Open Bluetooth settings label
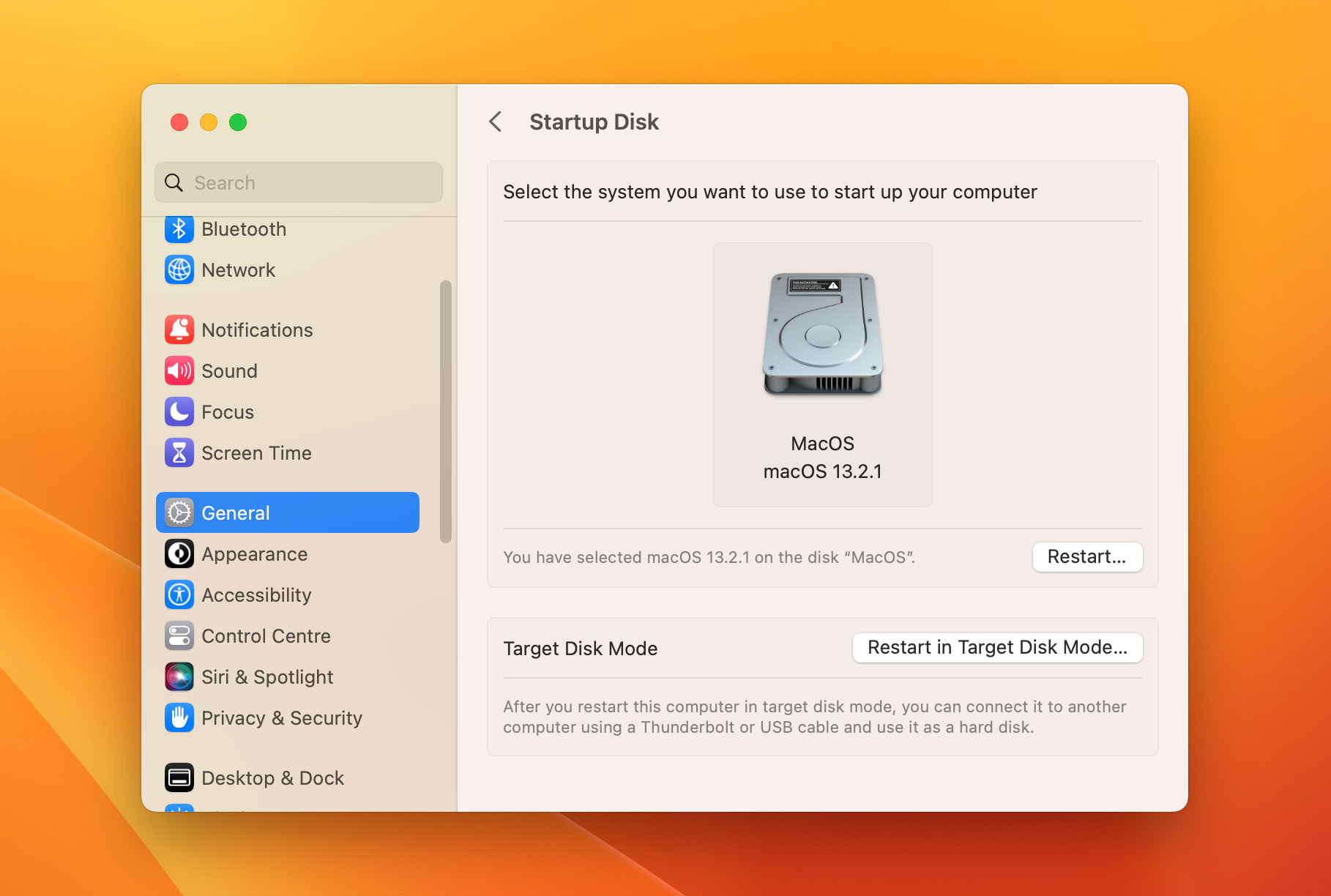The width and height of the screenshot is (1331, 896). tap(244, 229)
